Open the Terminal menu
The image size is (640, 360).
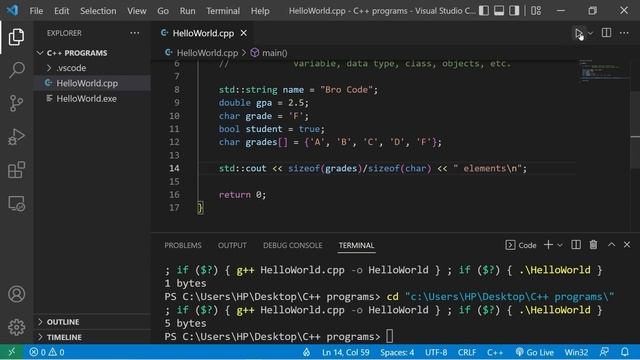[x=223, y=11]
